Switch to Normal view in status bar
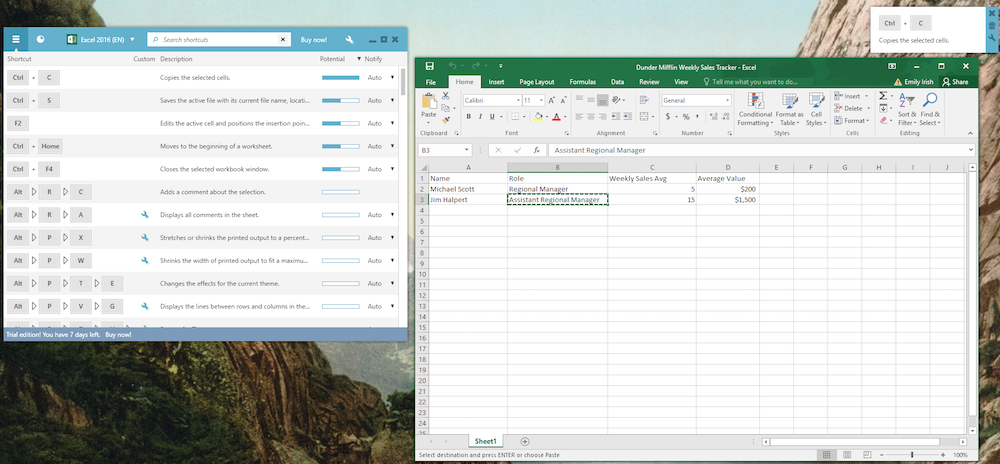The image size is (1000, 464). [827, 455]
